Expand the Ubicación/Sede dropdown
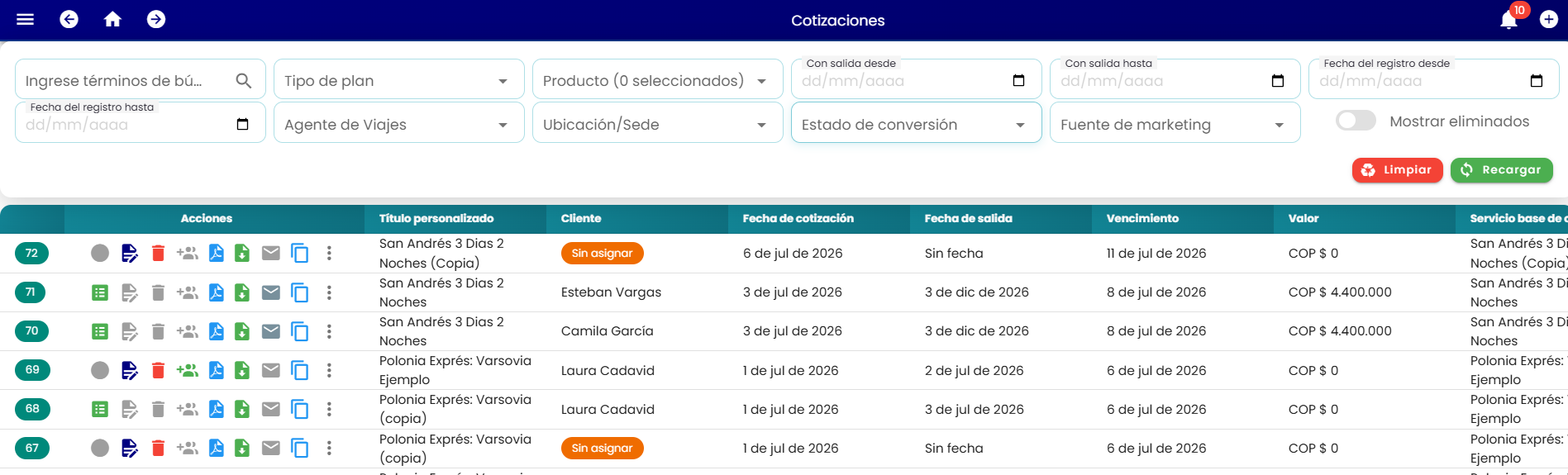This screenshot has height=475, width=1568. [x=658, y=124]
